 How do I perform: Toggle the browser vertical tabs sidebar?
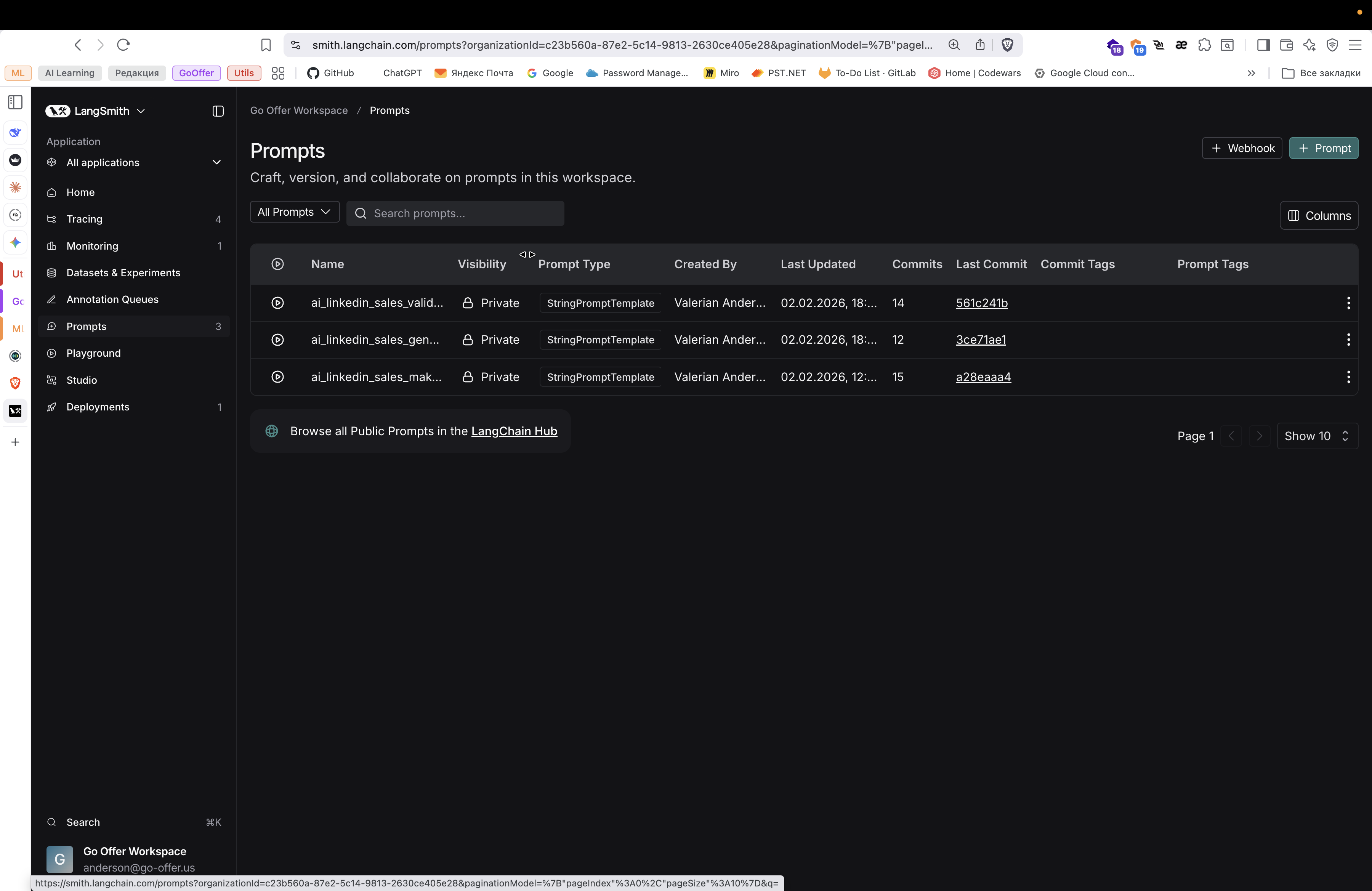16,103
